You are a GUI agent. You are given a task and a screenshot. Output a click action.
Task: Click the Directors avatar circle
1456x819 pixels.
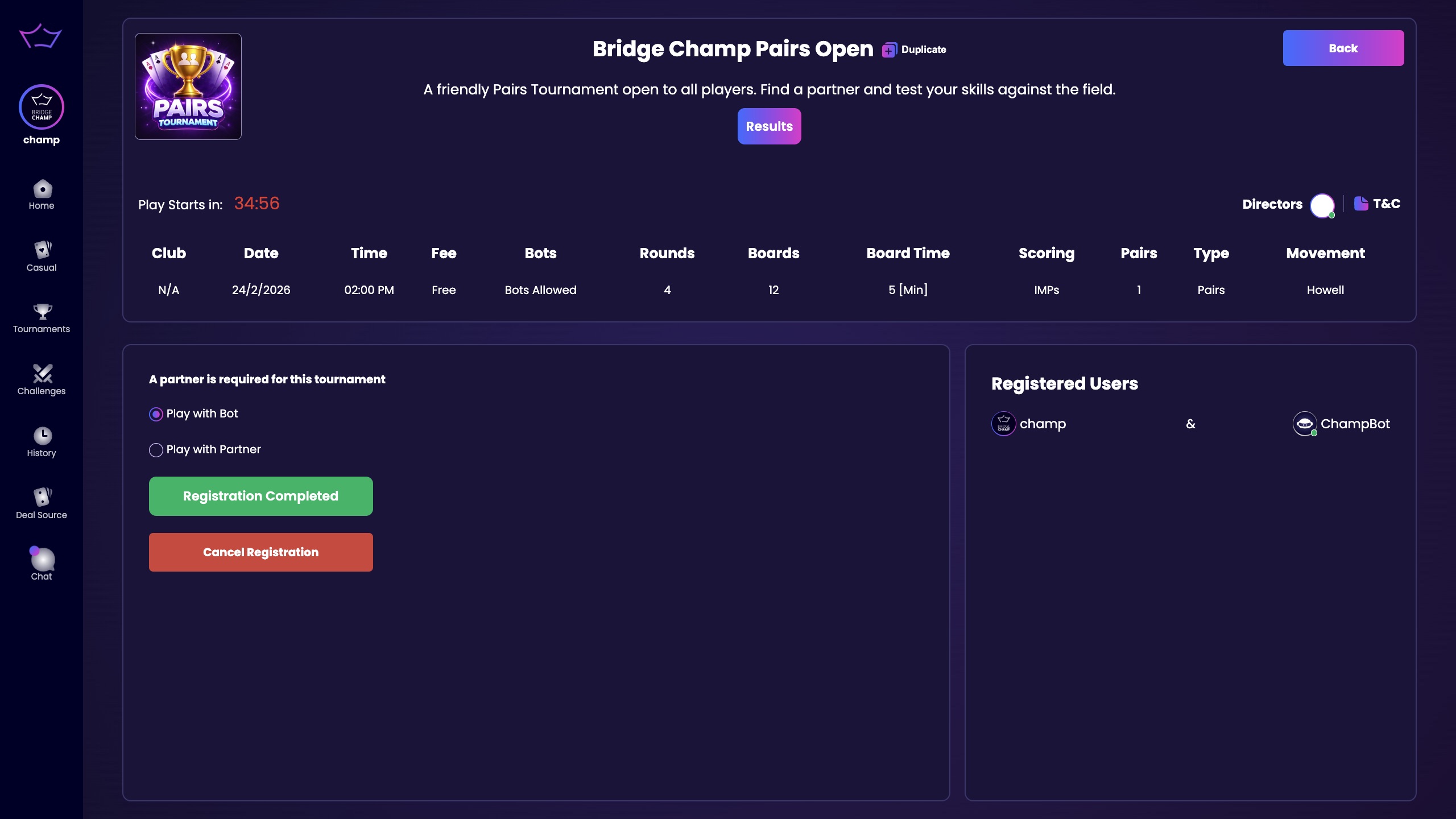[1322, 205]
